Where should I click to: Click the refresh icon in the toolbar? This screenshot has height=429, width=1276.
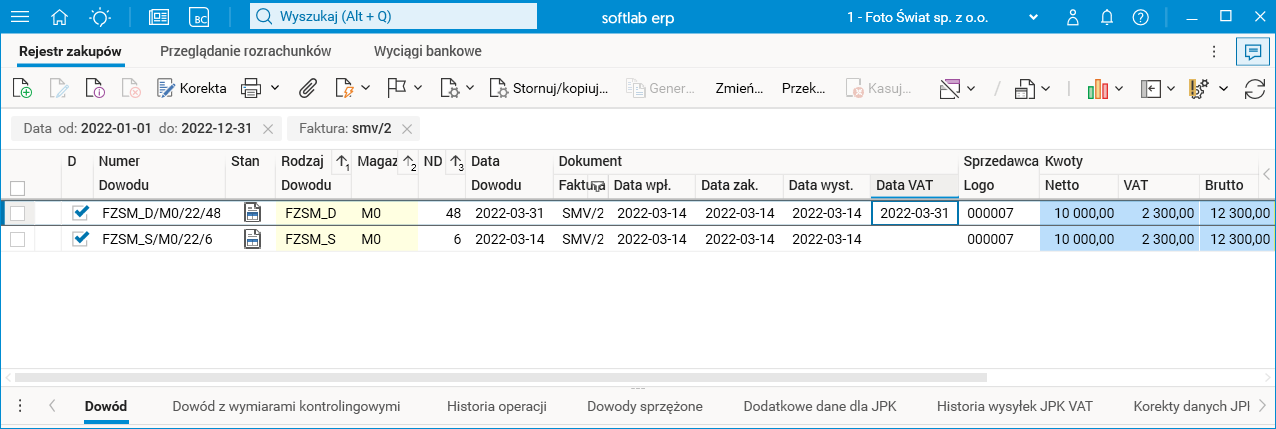1254,89
